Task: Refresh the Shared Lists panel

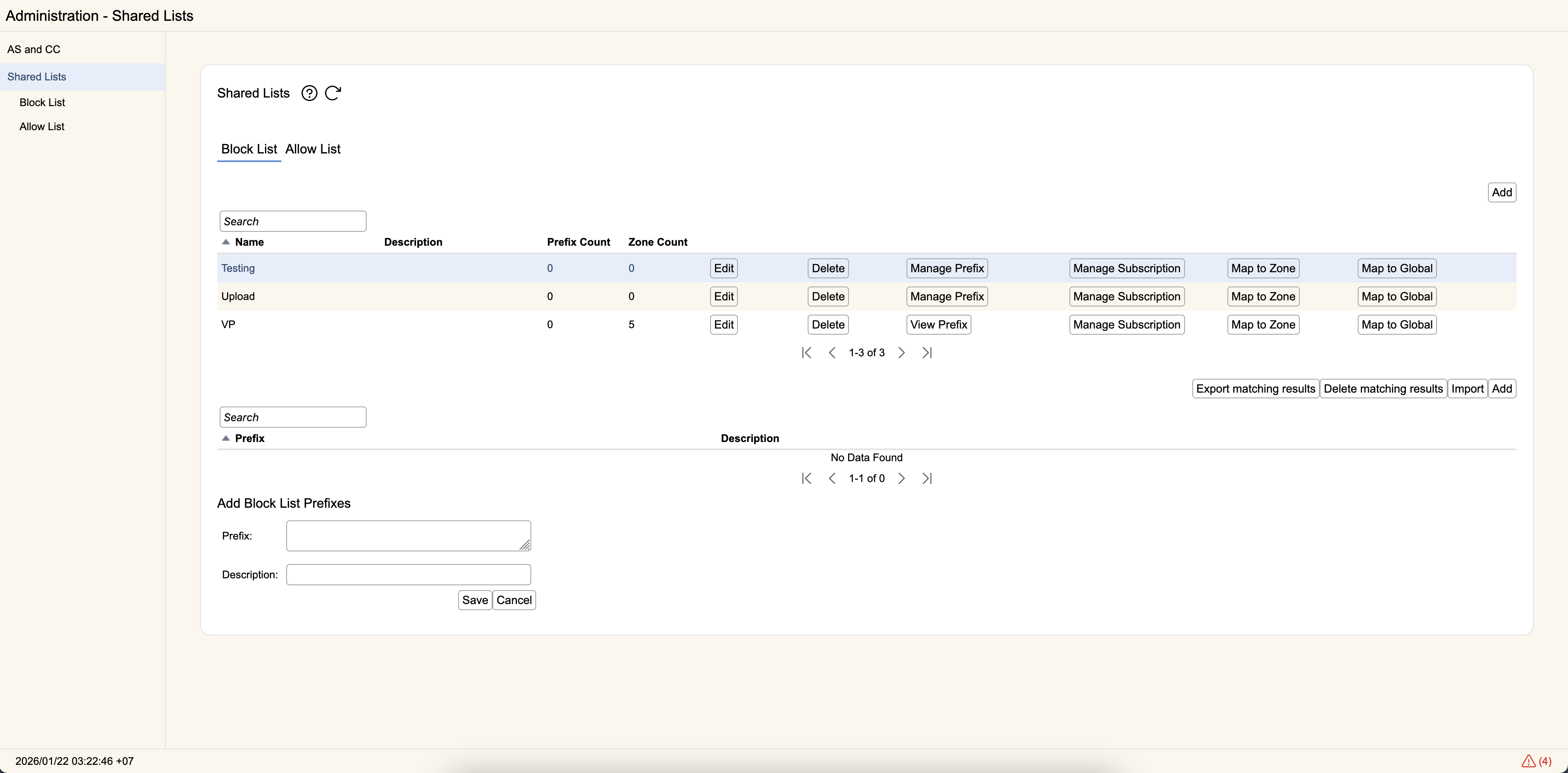Action: pyautogui.click(x=333, y=93)
